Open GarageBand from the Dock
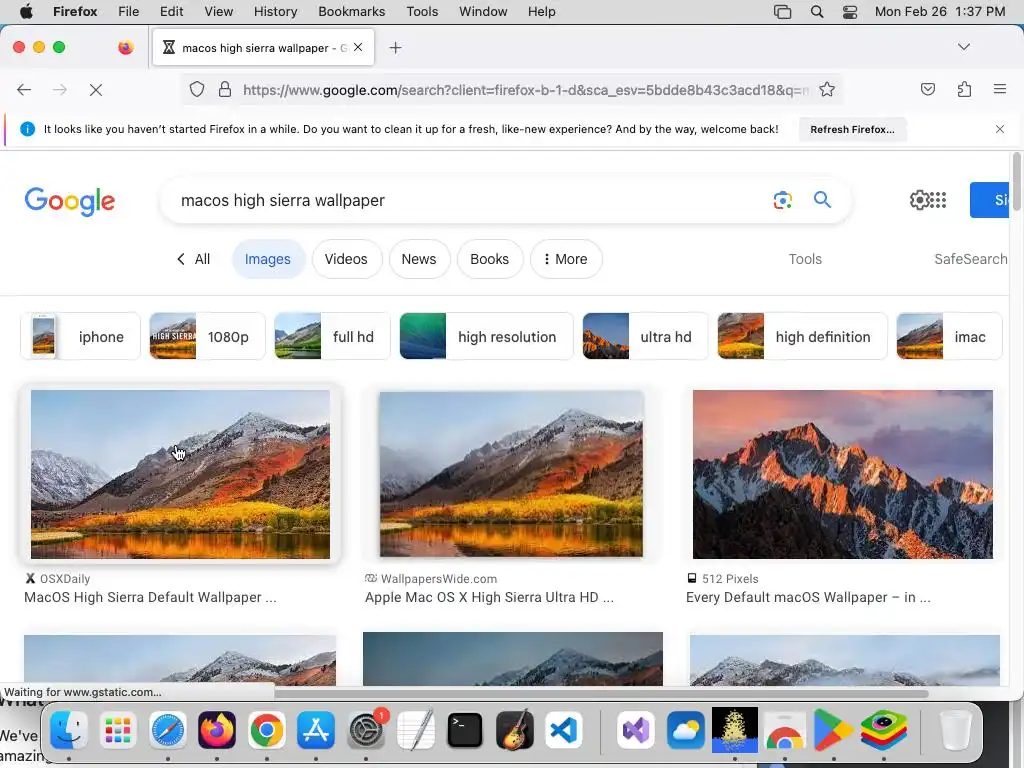The width and height of the screenshot is (1024, 768). (515, 729)
